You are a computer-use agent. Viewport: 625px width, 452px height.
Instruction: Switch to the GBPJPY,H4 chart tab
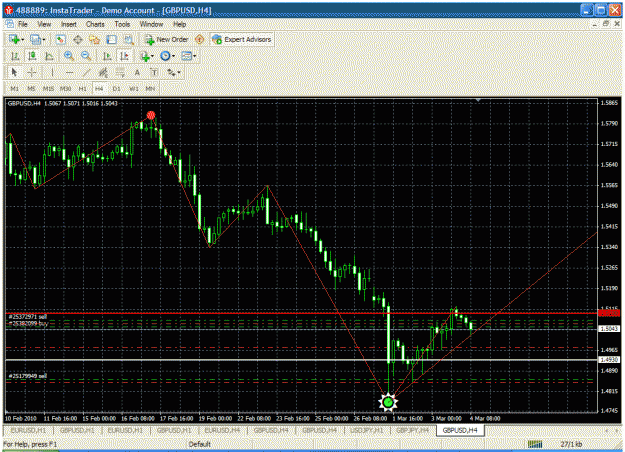[413, 430]
